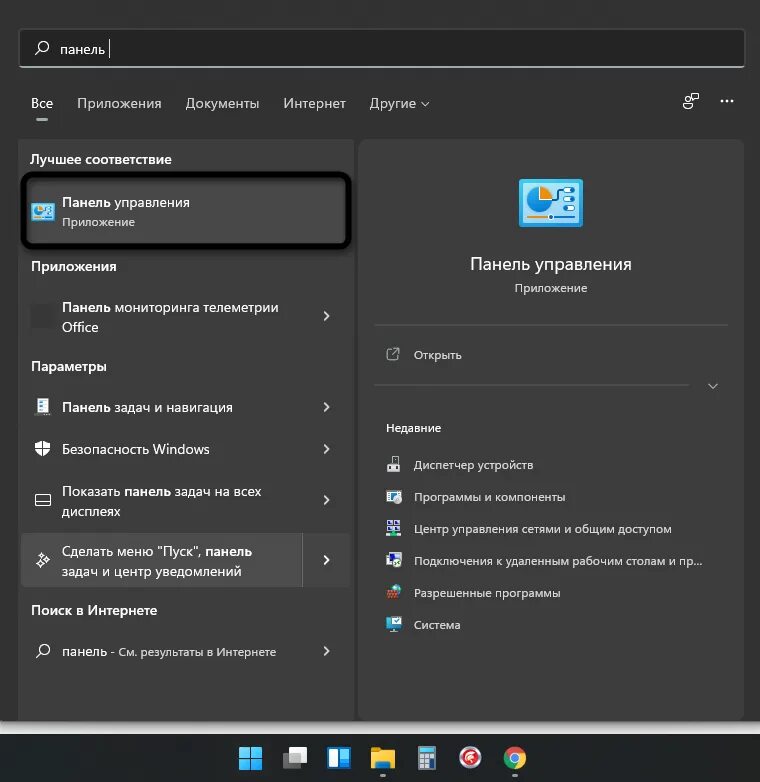Screen dimensions: 760x782
Task: Click large Control Panel icon in preview pane
Action: [x=551, y=203]
